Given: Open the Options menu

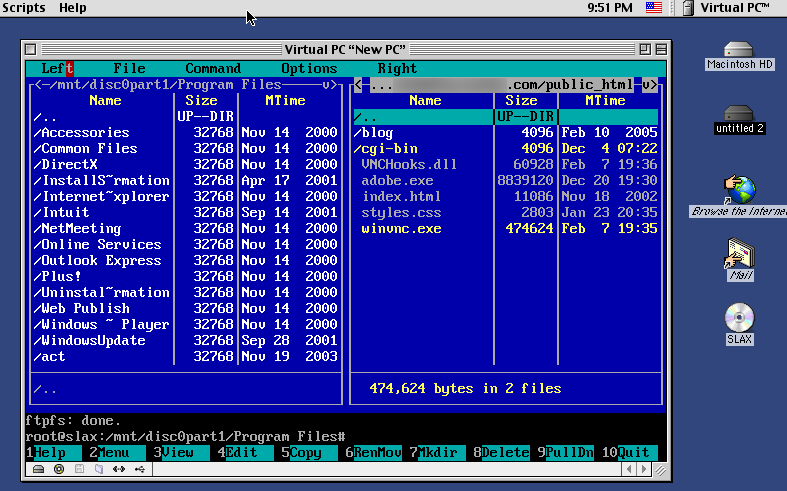Looking at the screenshot, I should point(309,69).
